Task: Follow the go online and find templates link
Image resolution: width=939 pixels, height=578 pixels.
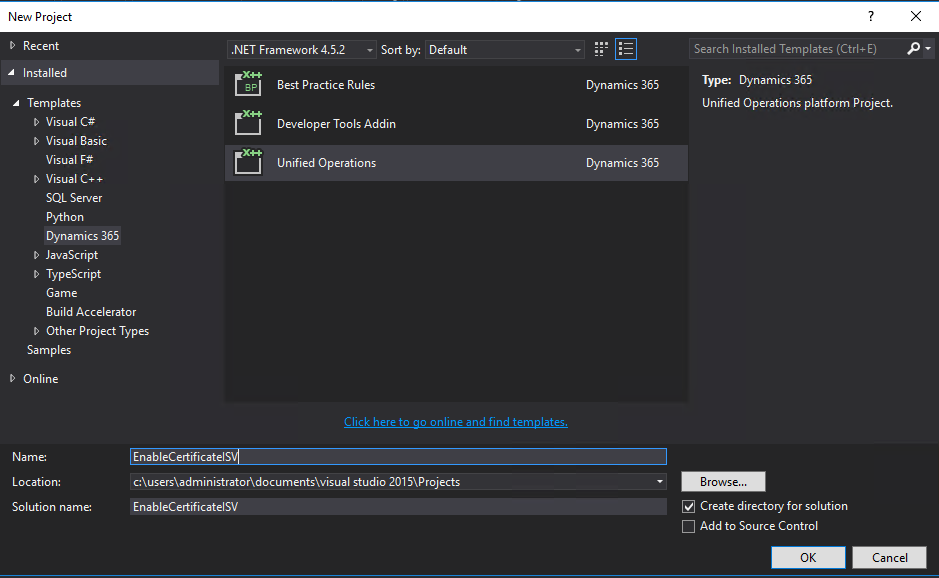Action: (x=455, y=422)
